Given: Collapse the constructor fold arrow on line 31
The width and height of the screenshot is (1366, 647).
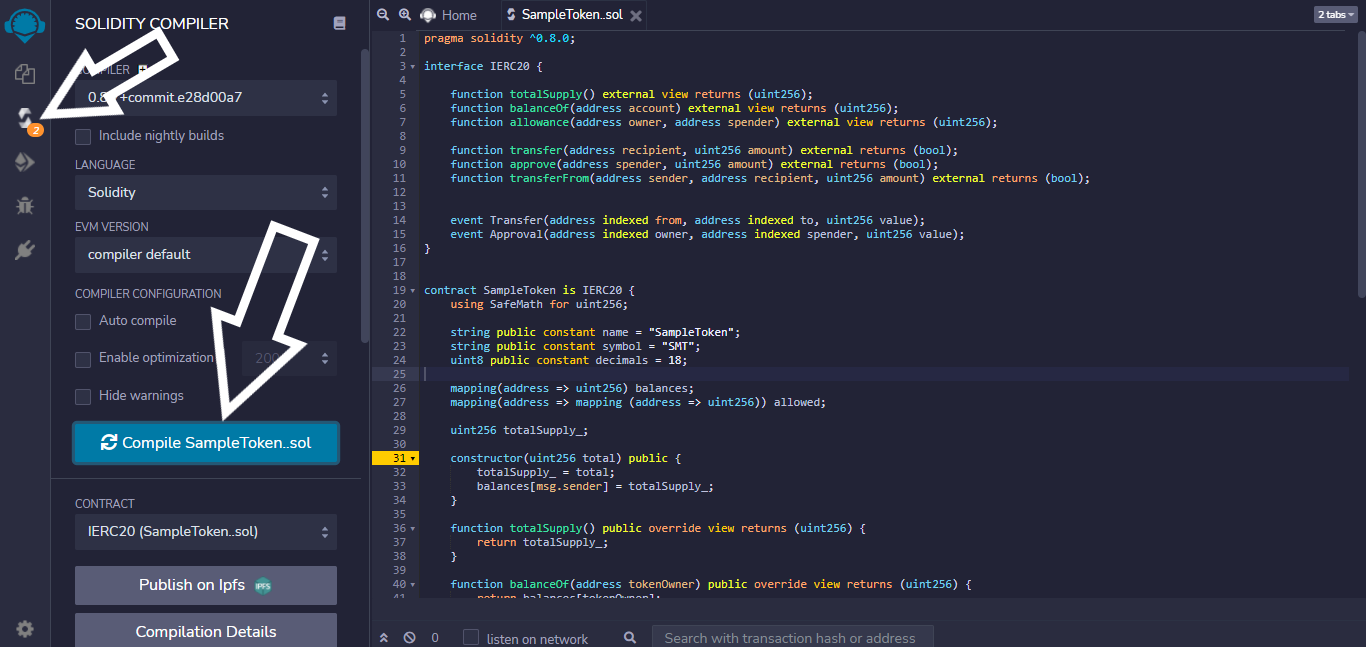Looking at the screenshot, I should tap(413, 458).
